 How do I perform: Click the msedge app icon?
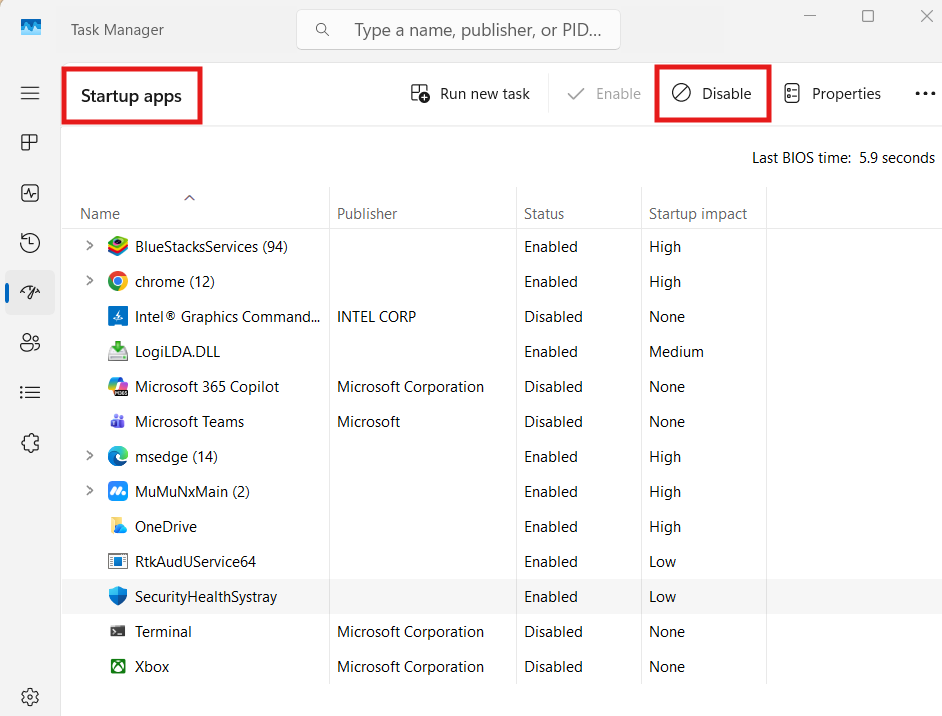click(118, 457)
